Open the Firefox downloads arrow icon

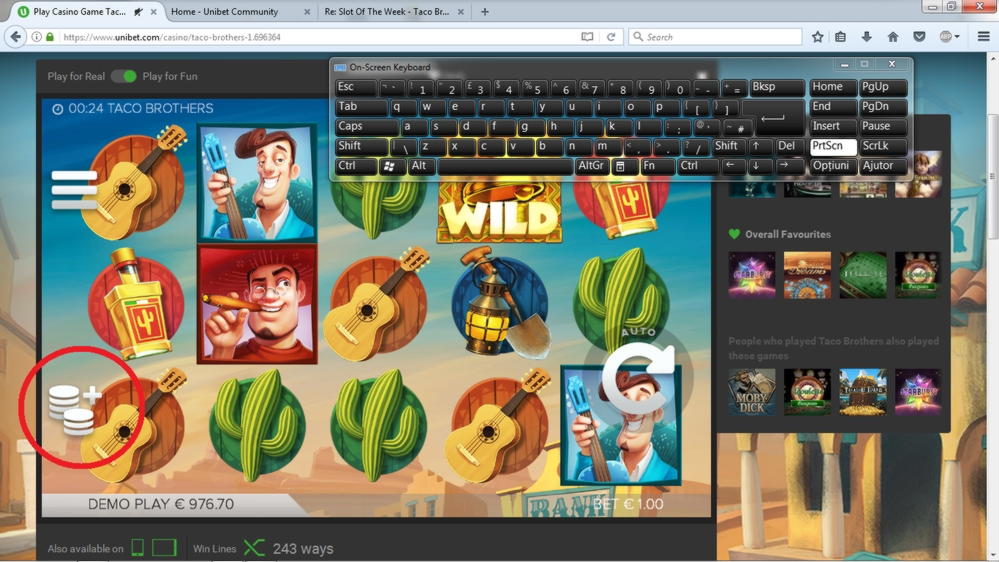866,37
